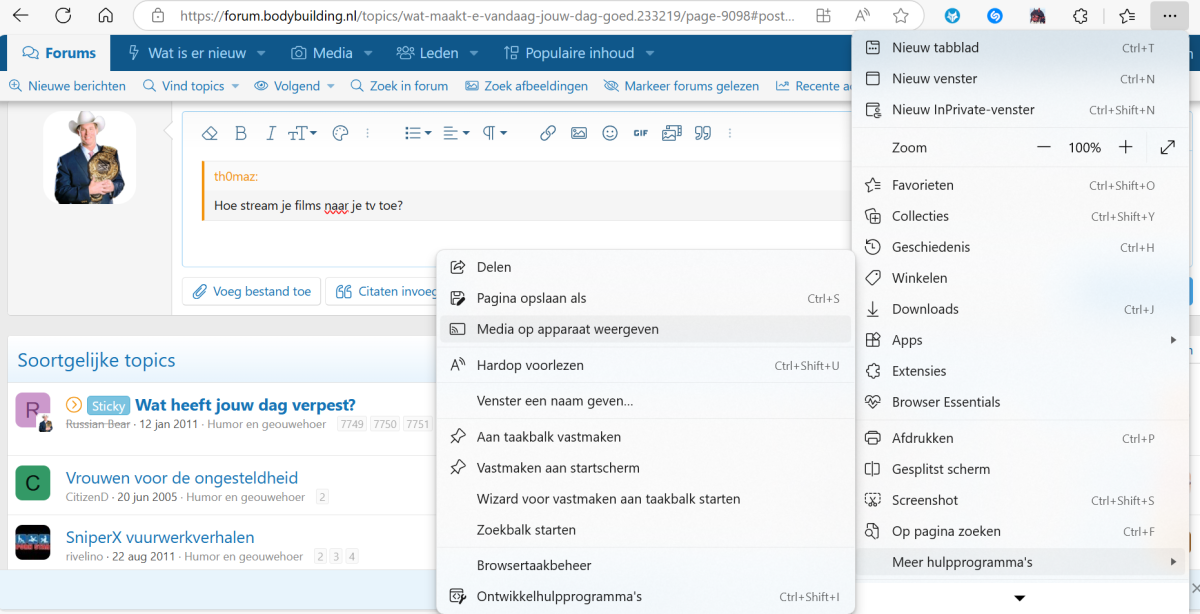Screen dimensions: 1200x614
Task: Click zoom in plus button
Action: click(x=1125, y=147)
